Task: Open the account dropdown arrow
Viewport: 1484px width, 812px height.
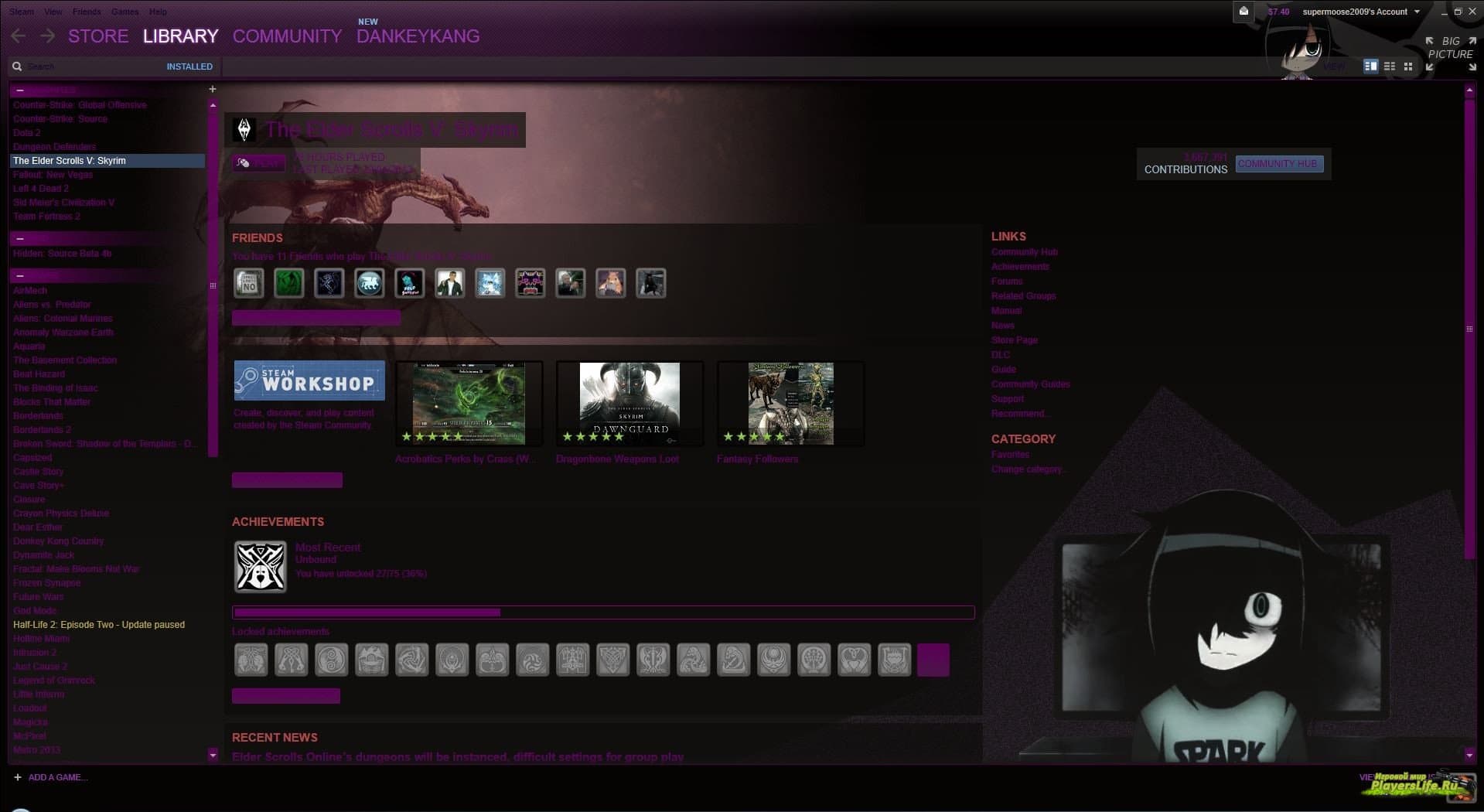Action: [1417, 12]
